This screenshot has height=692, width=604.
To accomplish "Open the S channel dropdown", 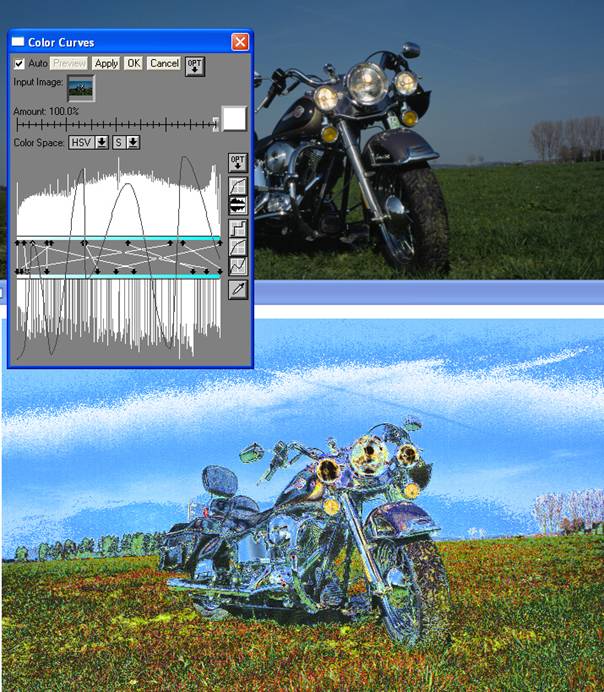I will click(126, 143).
